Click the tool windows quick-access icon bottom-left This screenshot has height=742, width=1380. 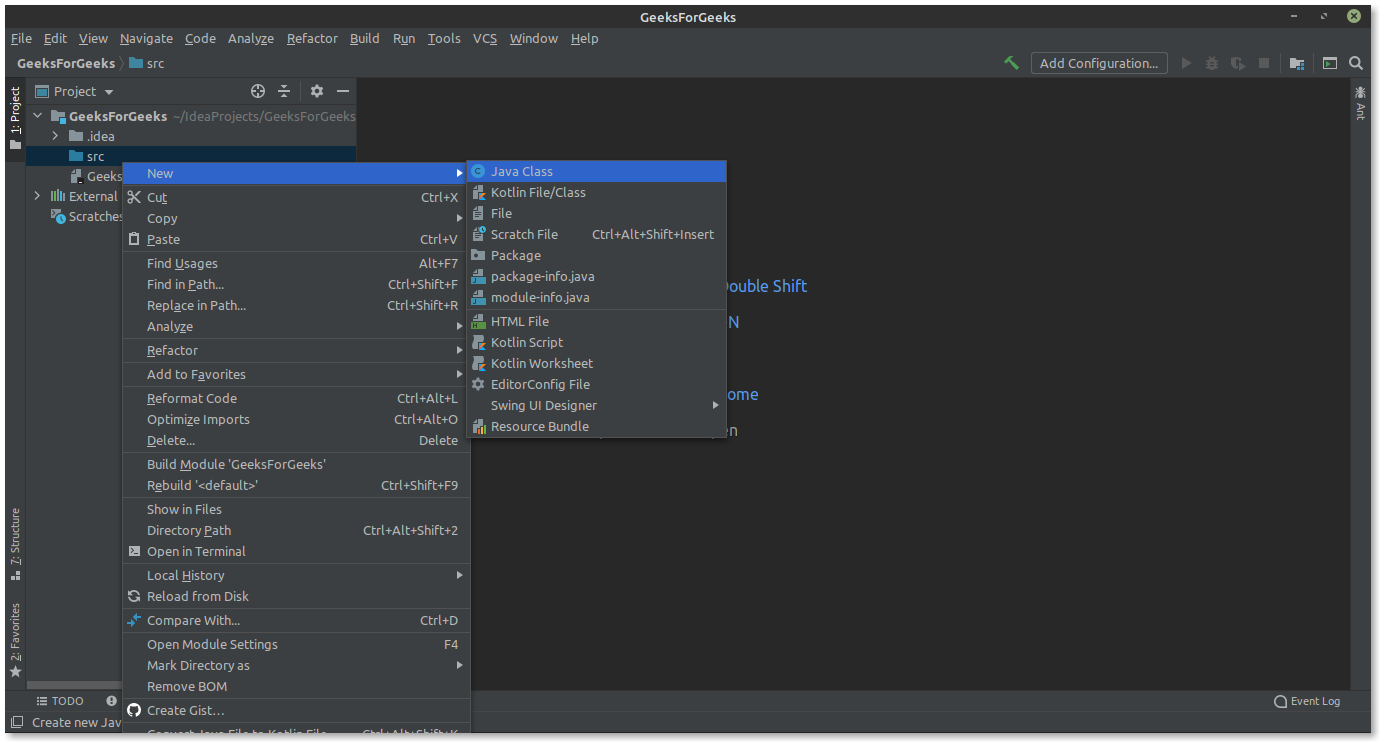[16, 722]
